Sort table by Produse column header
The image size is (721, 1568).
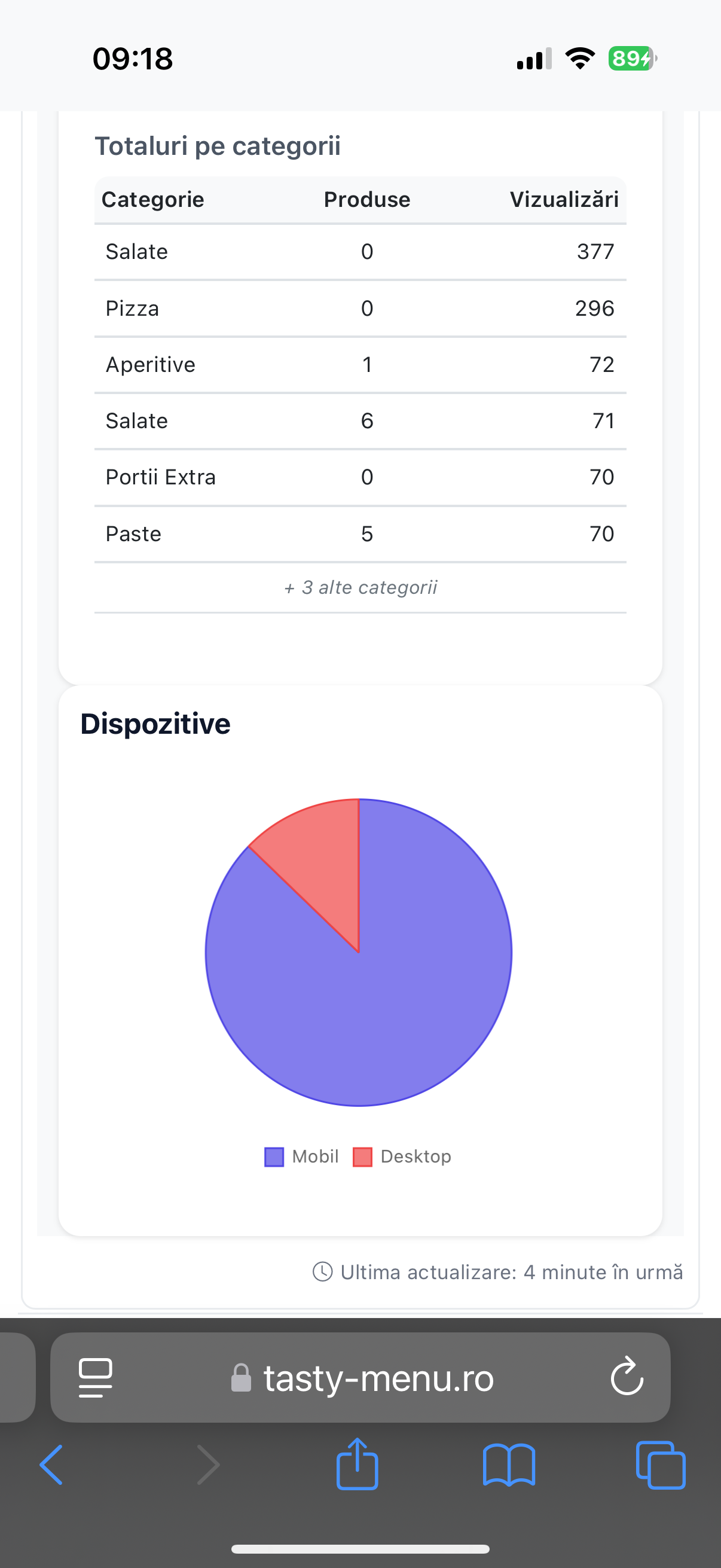tap(367, 200)
